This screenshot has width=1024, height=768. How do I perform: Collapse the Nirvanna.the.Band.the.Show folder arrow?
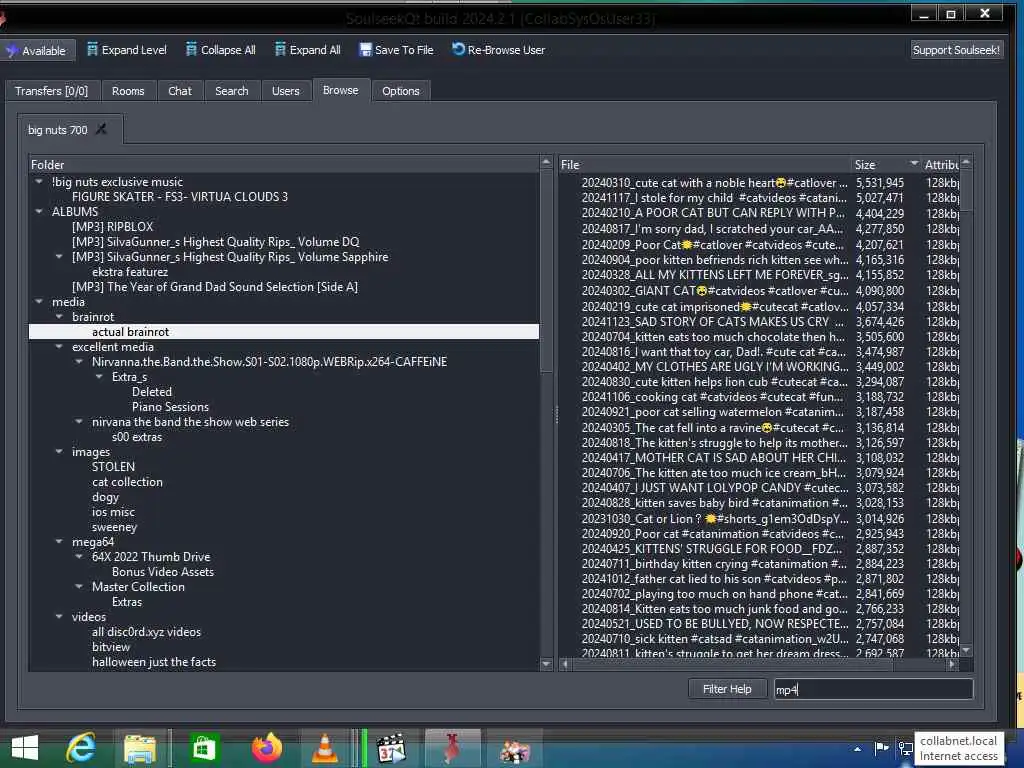tap(79, 362)
